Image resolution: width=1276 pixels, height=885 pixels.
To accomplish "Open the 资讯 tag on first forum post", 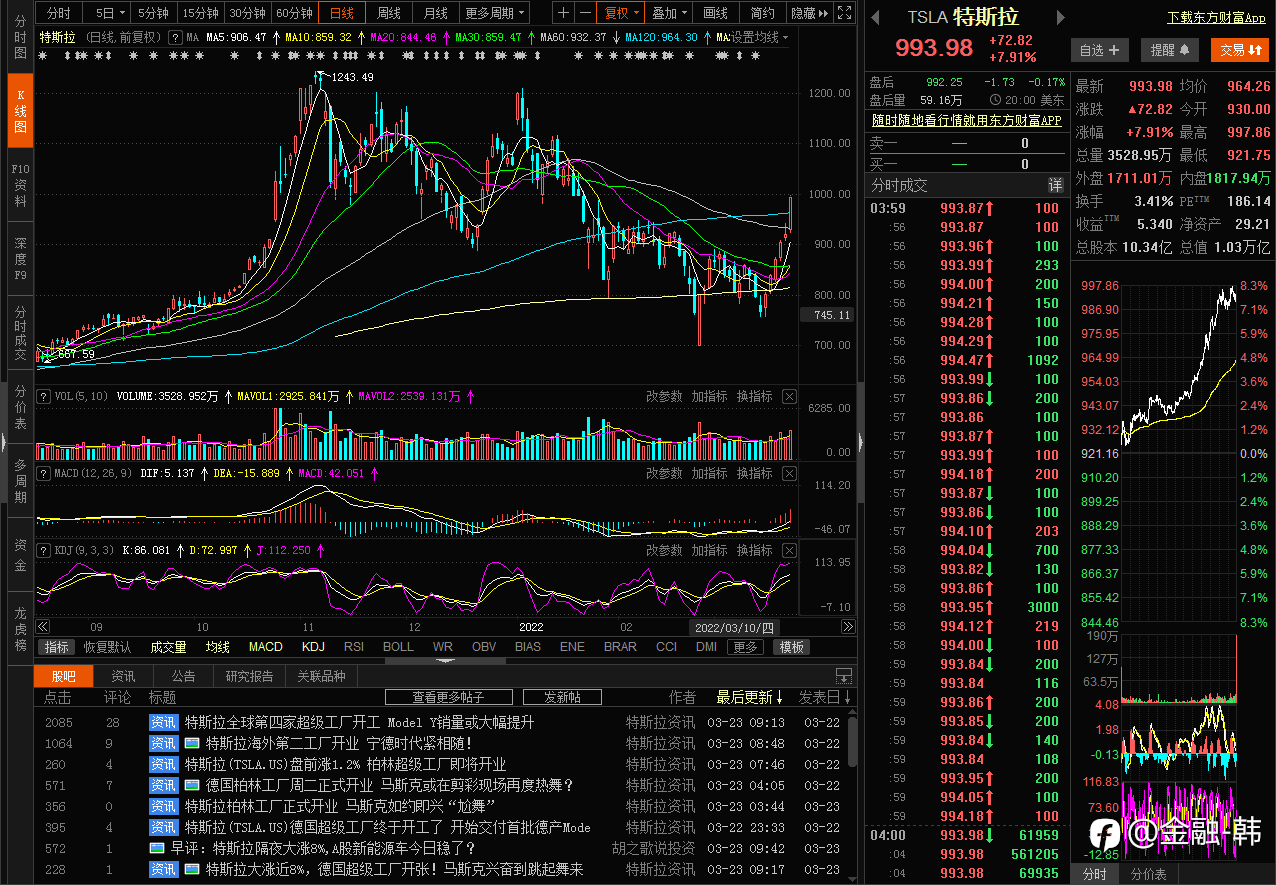I will coord(163,722).
